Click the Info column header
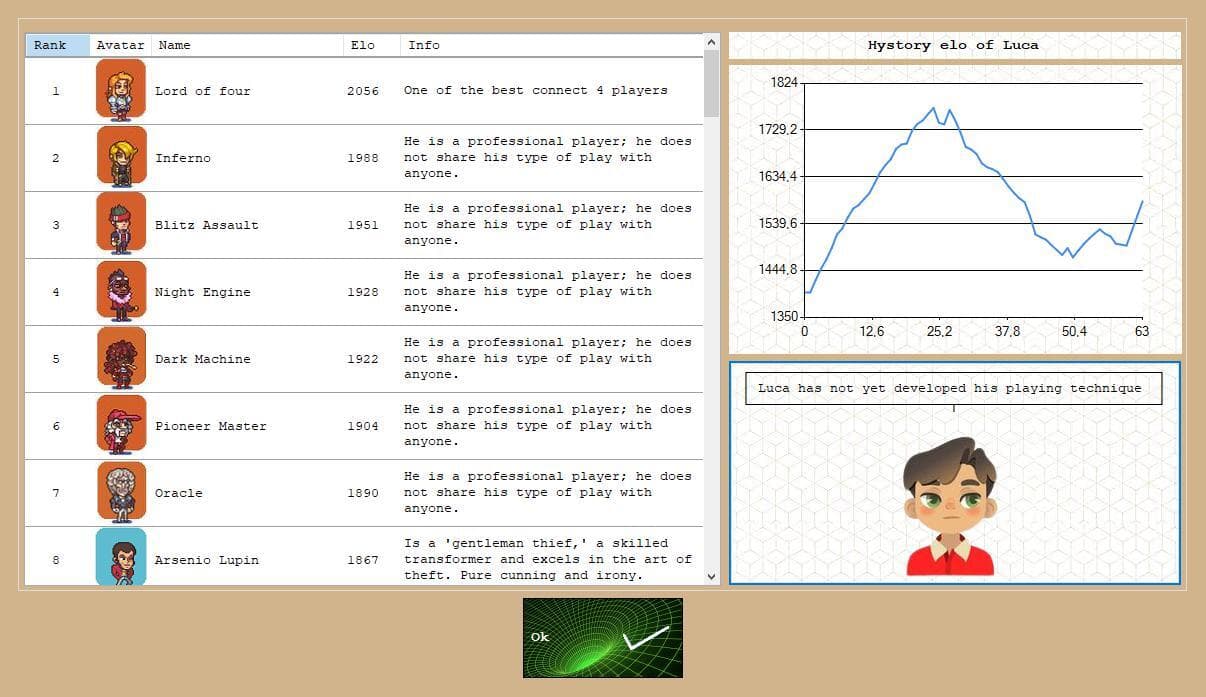 [x=552, y=45]
